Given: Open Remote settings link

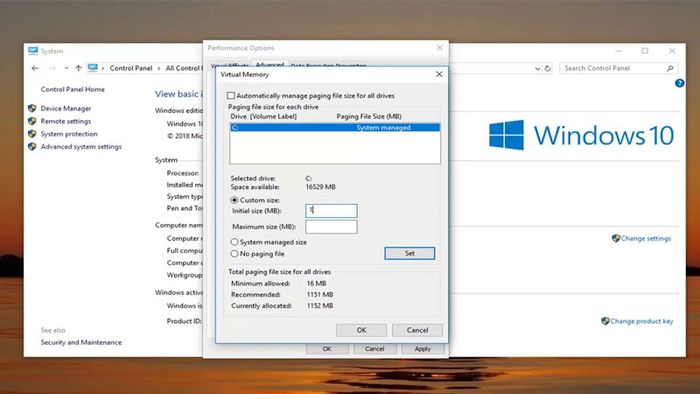Looking at the screenshot, I should pyautogui.click(x=66, y=121).
